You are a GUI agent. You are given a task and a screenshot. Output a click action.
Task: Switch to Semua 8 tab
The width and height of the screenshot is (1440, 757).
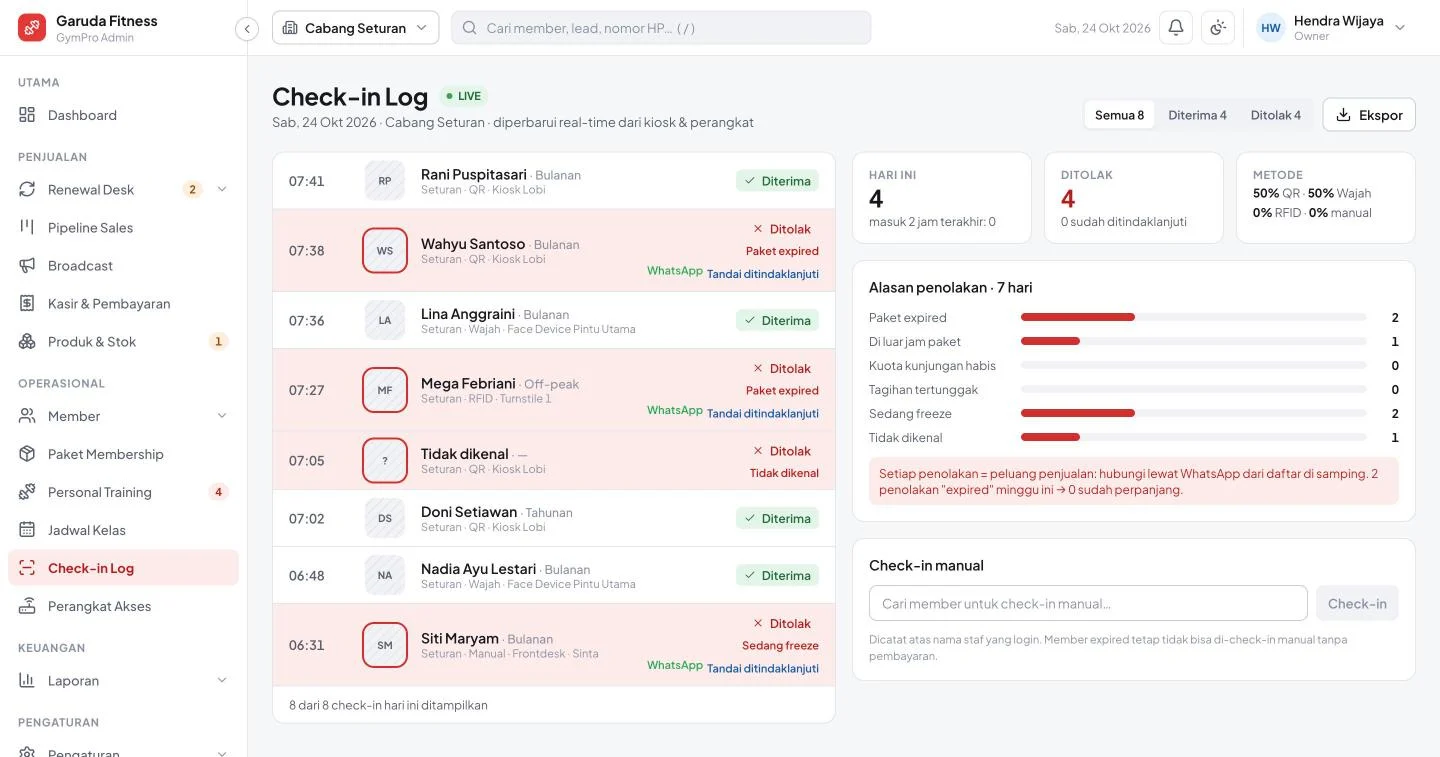[x=1119, y=115]
